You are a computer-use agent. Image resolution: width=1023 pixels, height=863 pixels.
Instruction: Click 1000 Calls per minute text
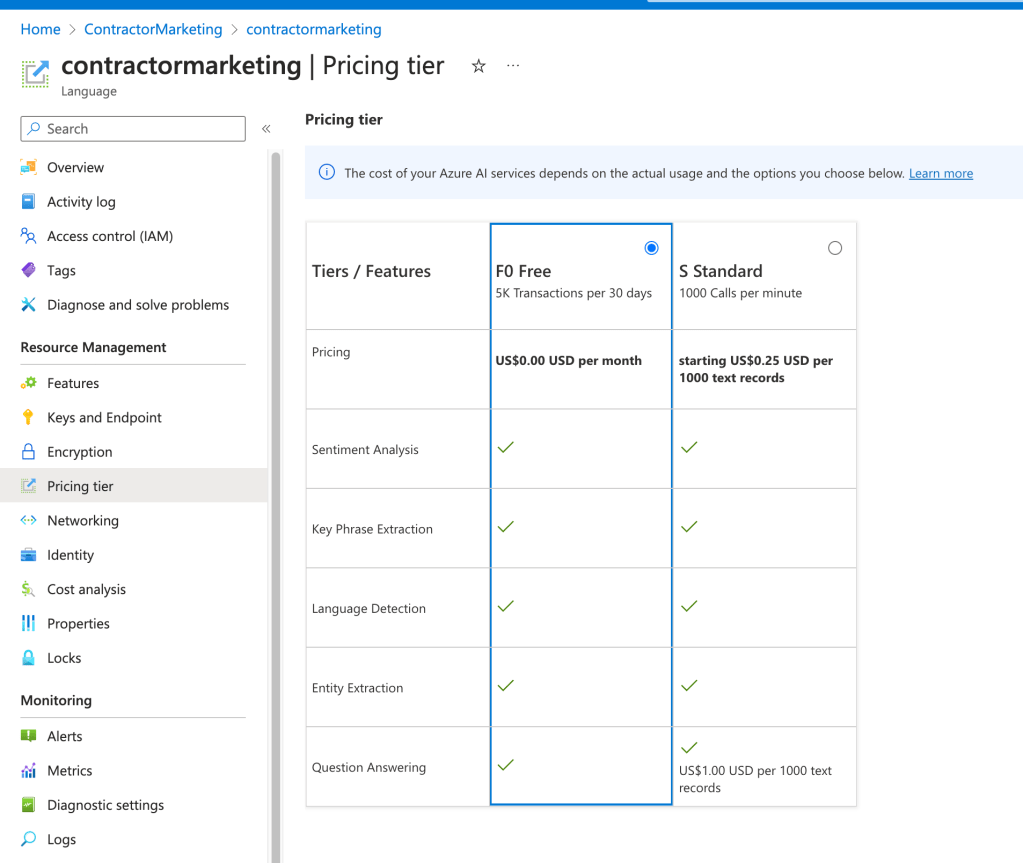pos(740,293)
